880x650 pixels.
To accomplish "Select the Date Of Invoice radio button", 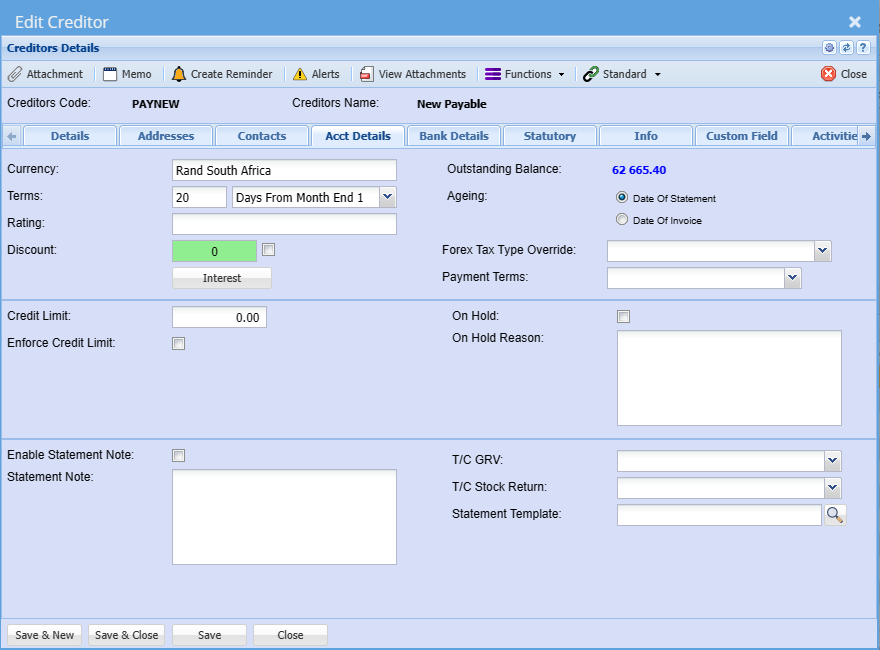I will [622, 220].
